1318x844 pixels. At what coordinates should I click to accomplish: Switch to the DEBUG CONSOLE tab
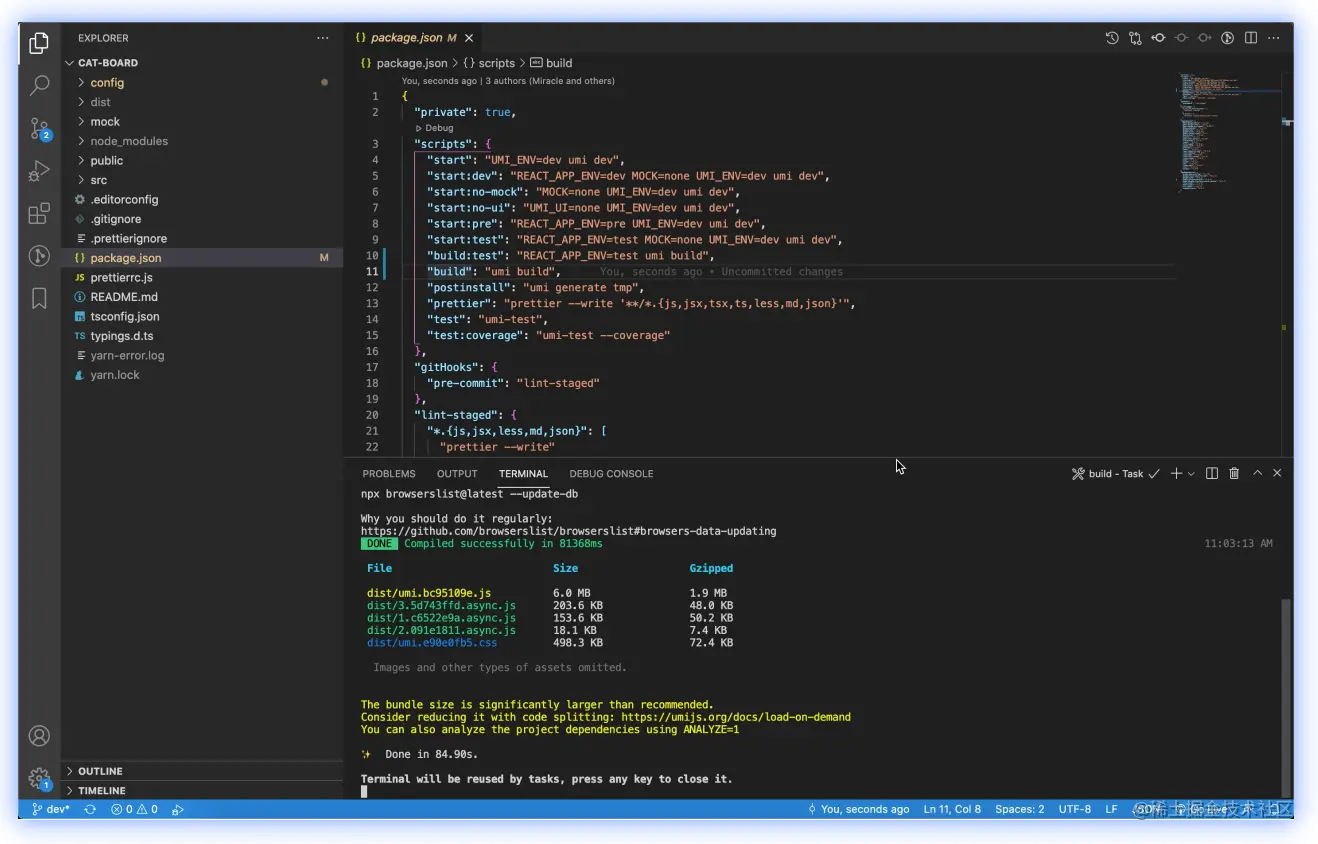[610, 474]
